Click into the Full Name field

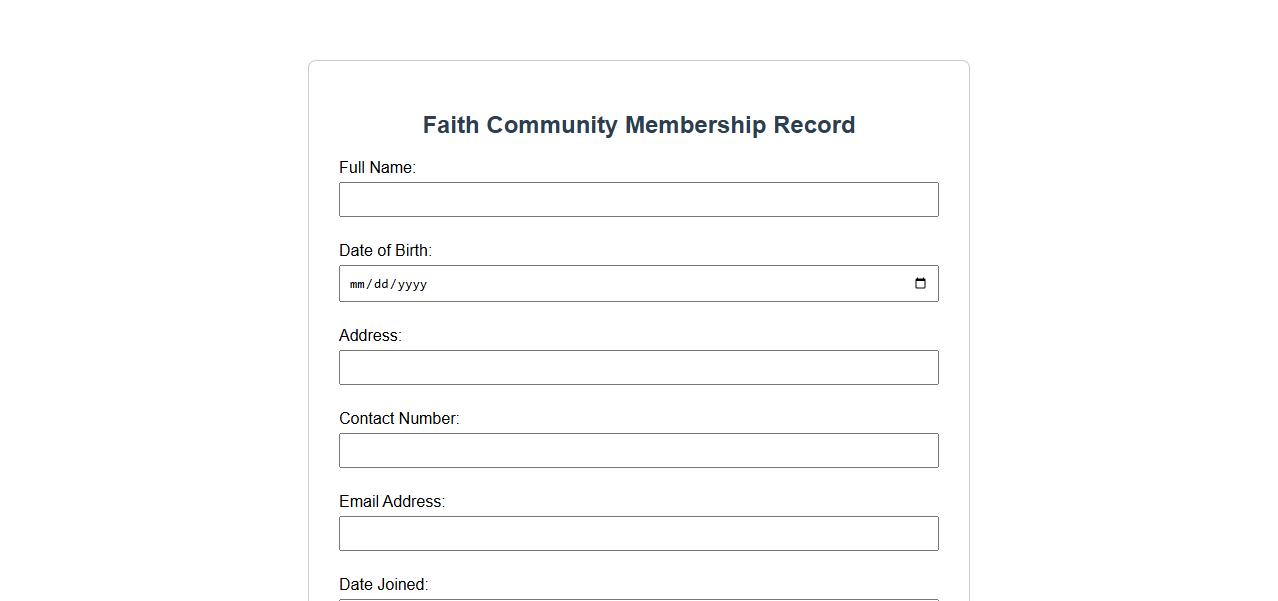[x=638, y=200]
